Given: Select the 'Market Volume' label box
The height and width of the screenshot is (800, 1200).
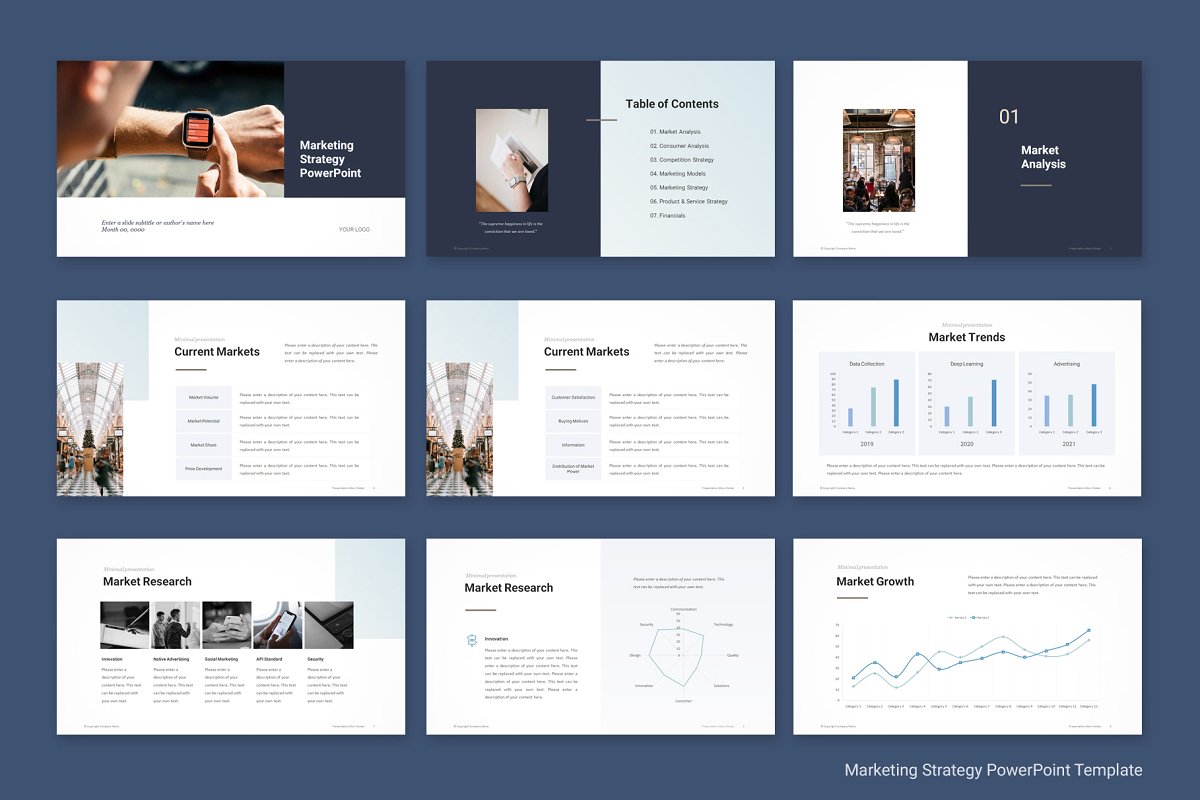Looking at the screenshot, I should pos(204,397).
